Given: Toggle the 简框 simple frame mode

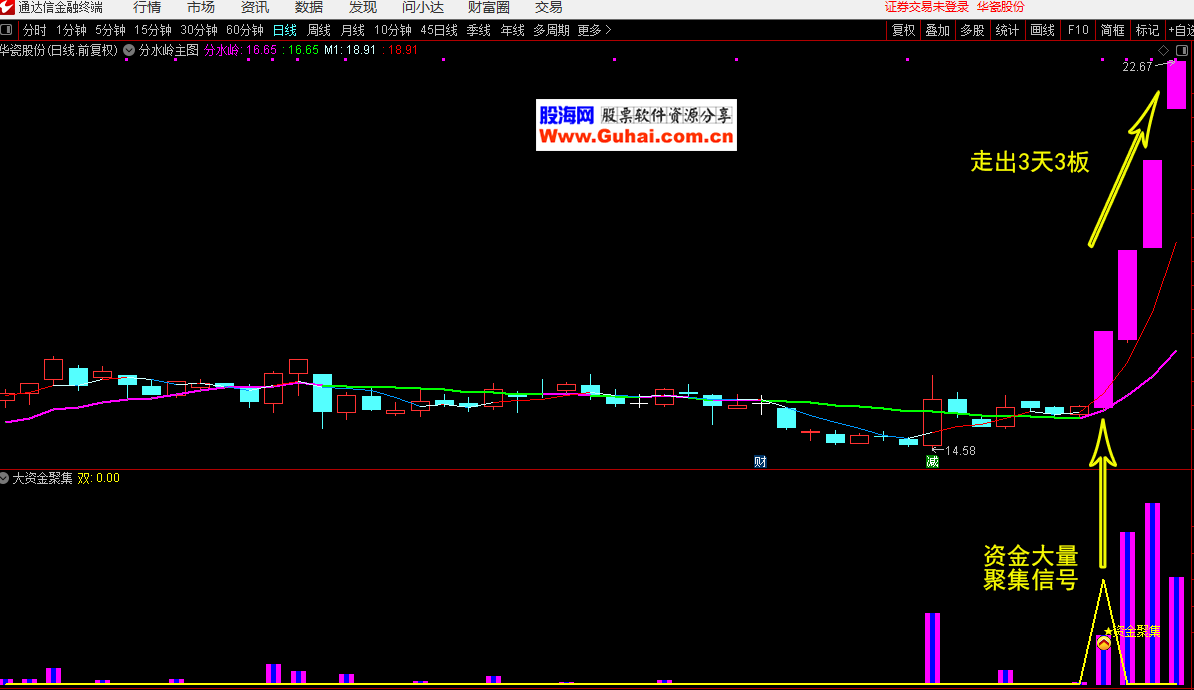Looking at the screenshot, I should click(1112, 30).
